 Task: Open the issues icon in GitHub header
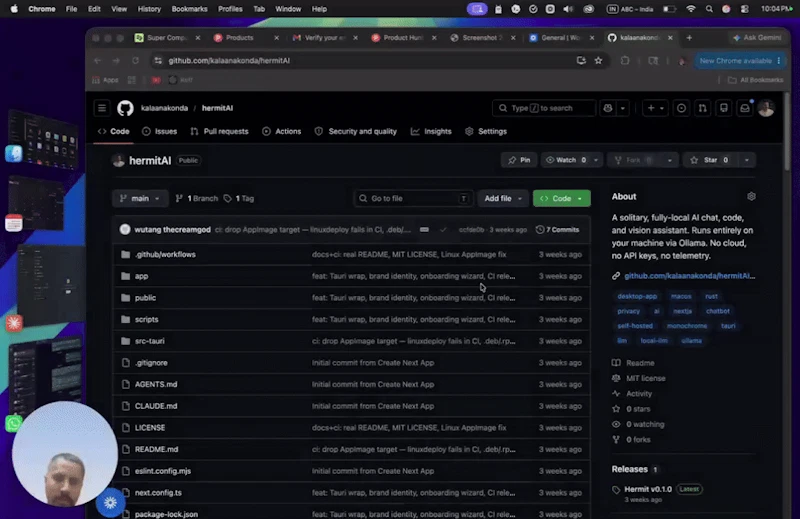pos(681,108)
